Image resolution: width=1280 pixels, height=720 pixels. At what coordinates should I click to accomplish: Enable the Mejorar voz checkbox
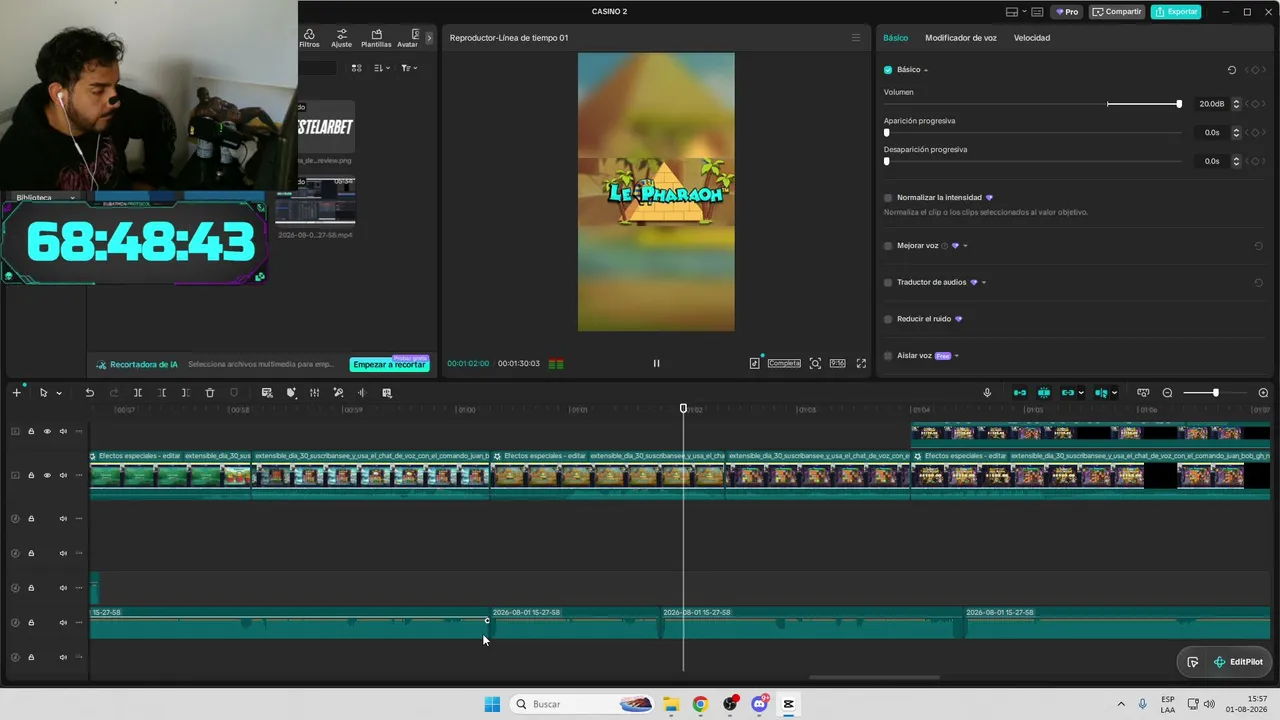pyautogui.click(x=888, y=246)
